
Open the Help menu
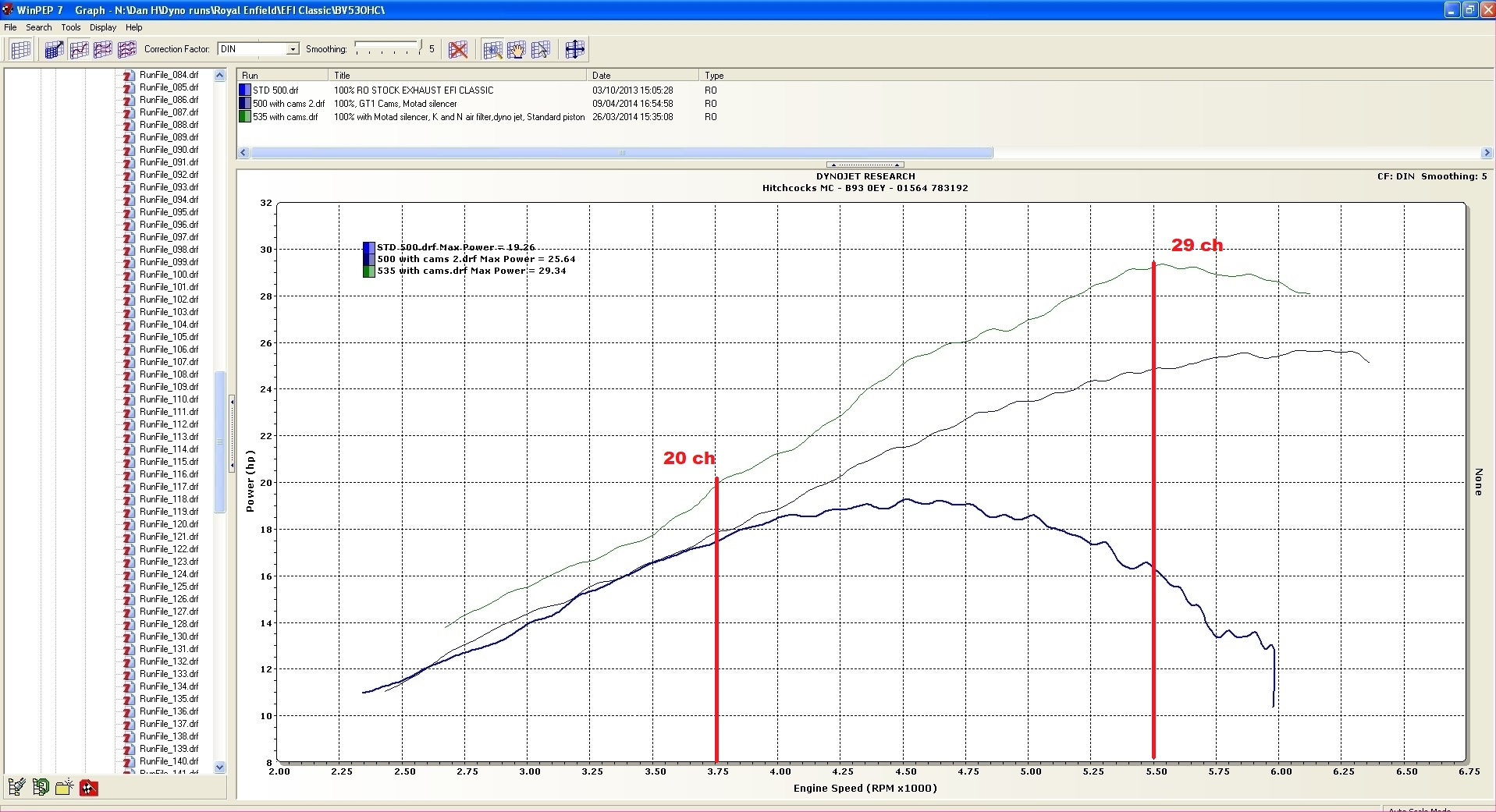point(134,27)
